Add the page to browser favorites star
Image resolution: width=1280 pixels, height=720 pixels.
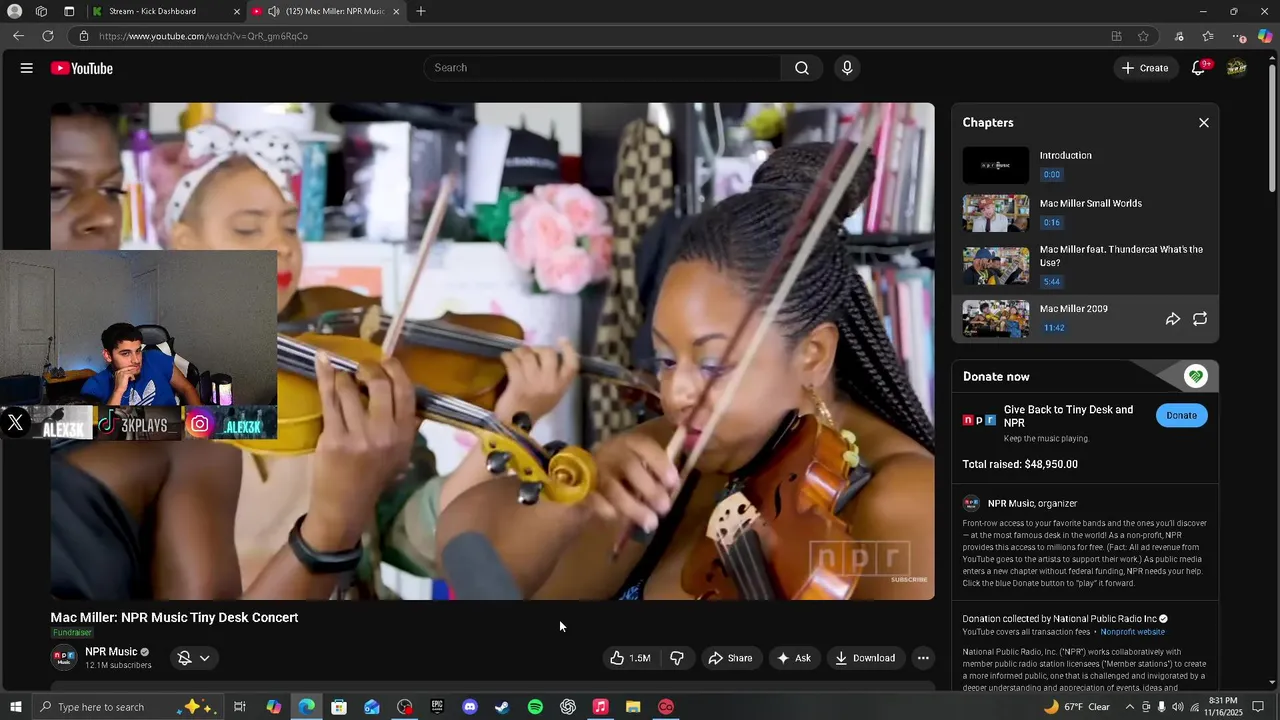click(1143, 36)
